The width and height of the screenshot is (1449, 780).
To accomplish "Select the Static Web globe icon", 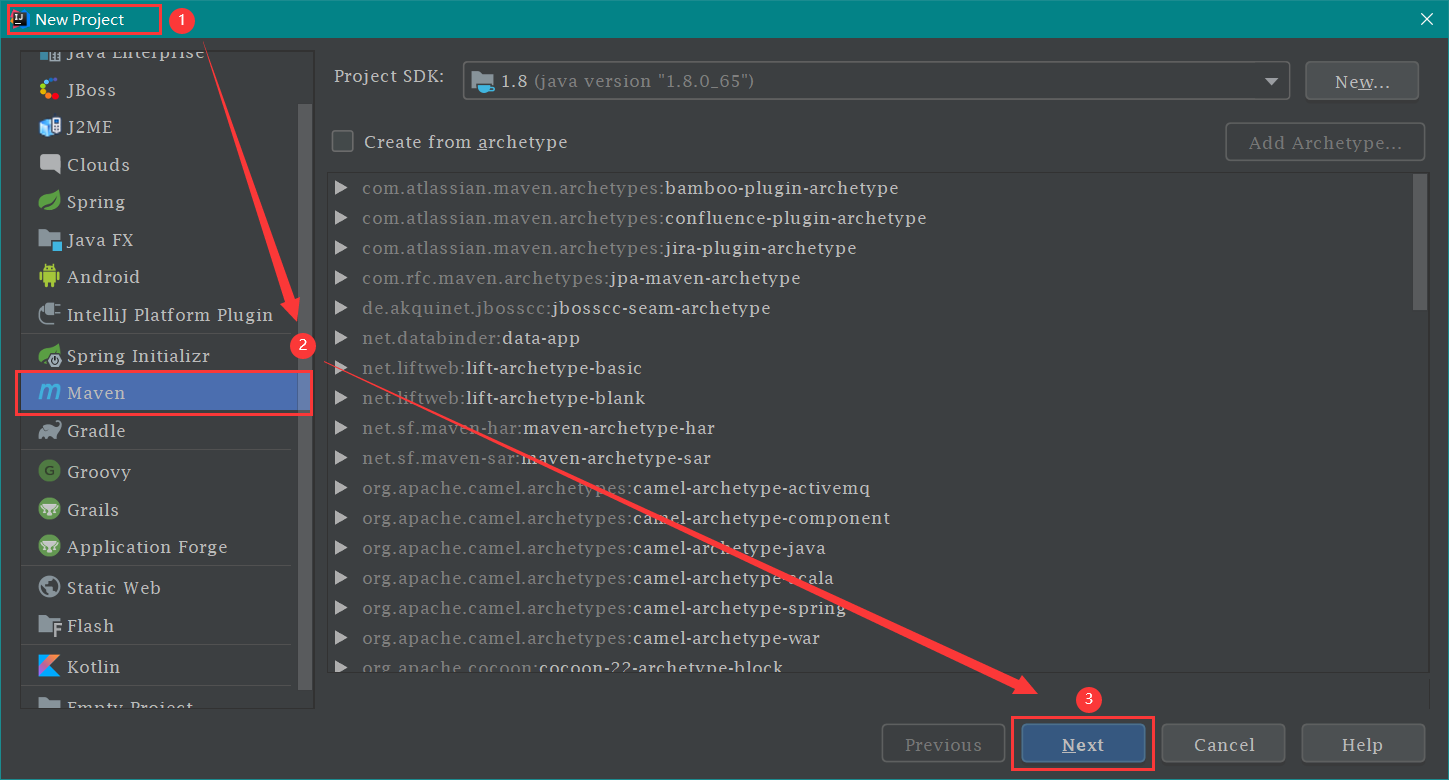I will pyautogui.click(x=49, y=587).
